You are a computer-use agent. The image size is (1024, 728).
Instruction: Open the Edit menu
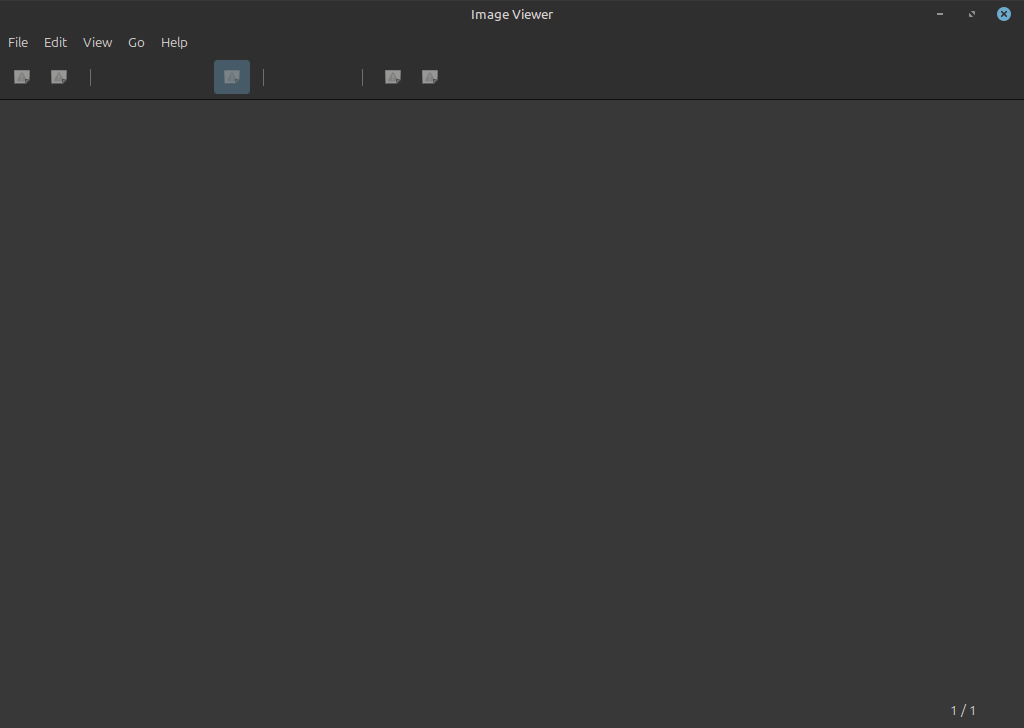(x=55, y=42)
